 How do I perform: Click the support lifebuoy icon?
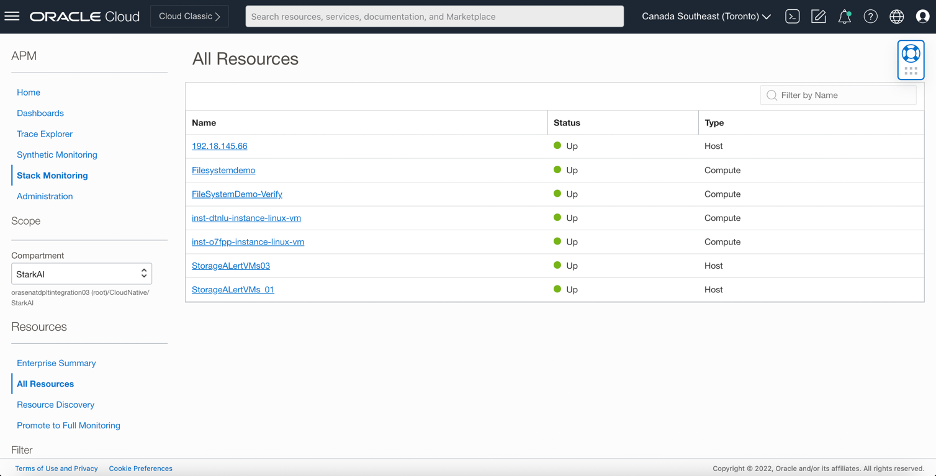[x=911, y=53]
